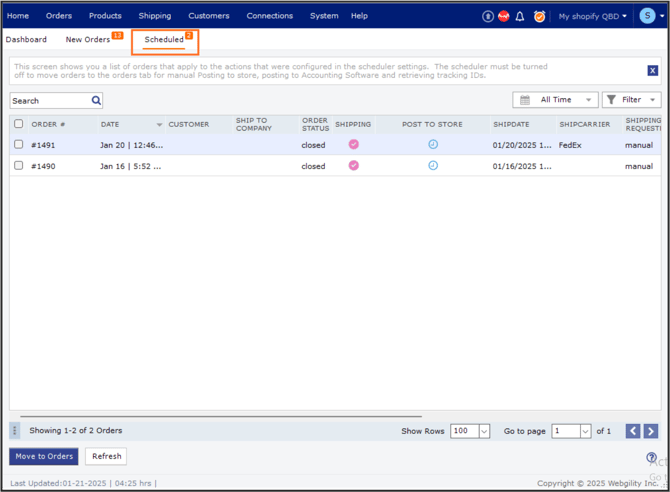Open the Show Rows dropdown
Screen dimensions: 670x492
(470, 431)
